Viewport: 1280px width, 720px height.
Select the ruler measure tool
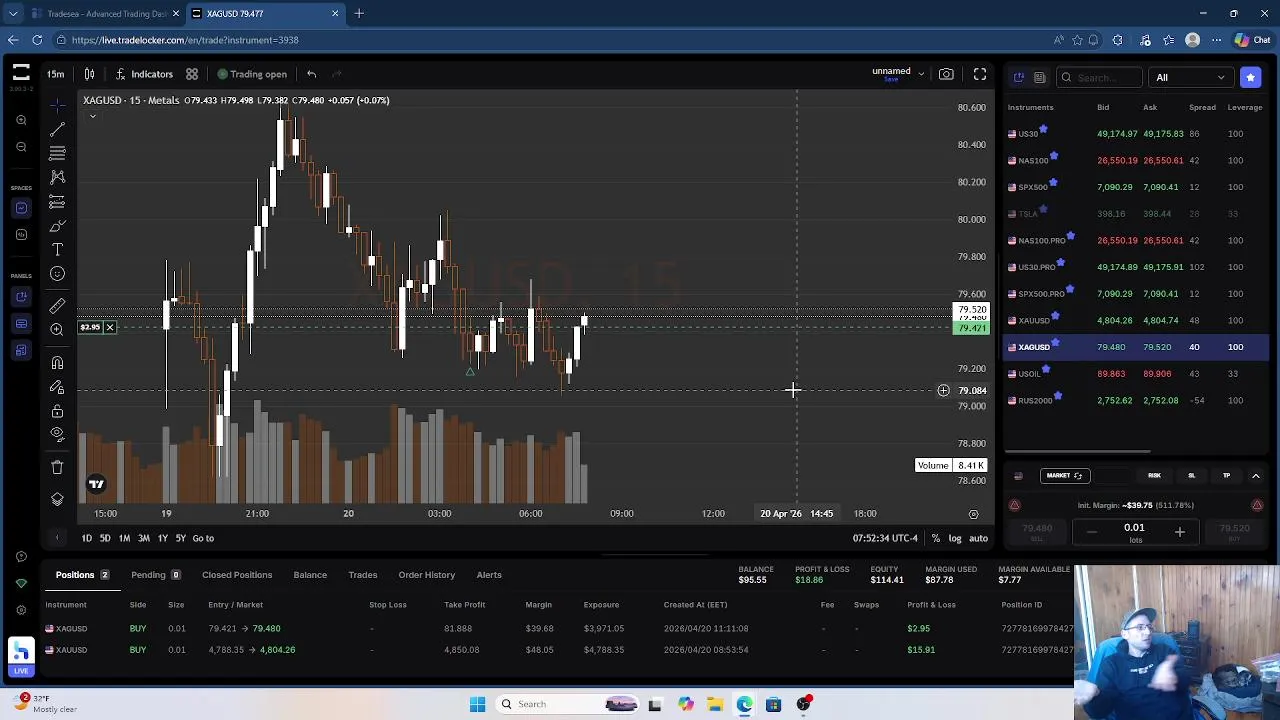(x=57, y=306)
